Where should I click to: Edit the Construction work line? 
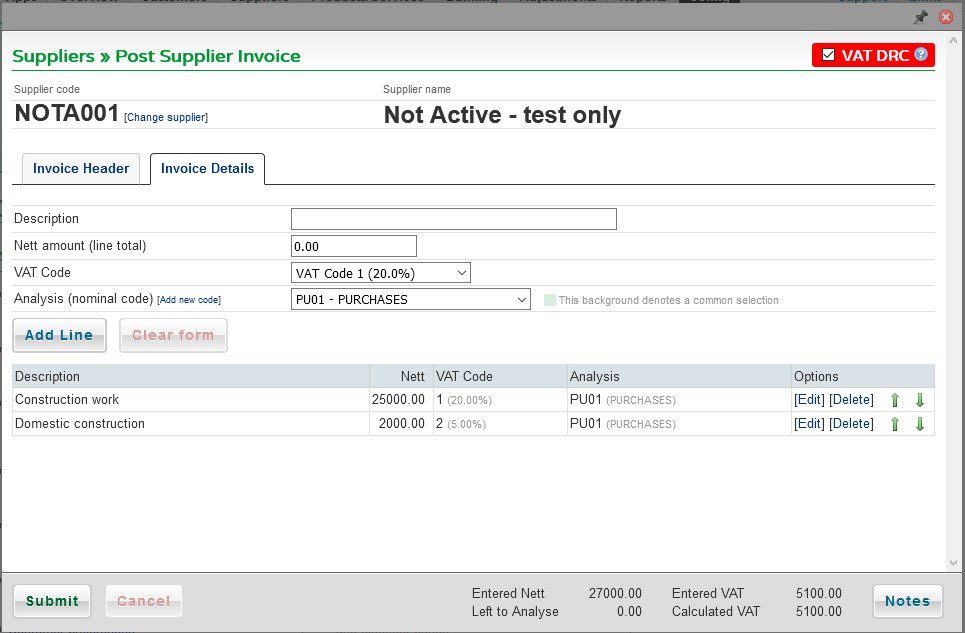coord(810,399)
